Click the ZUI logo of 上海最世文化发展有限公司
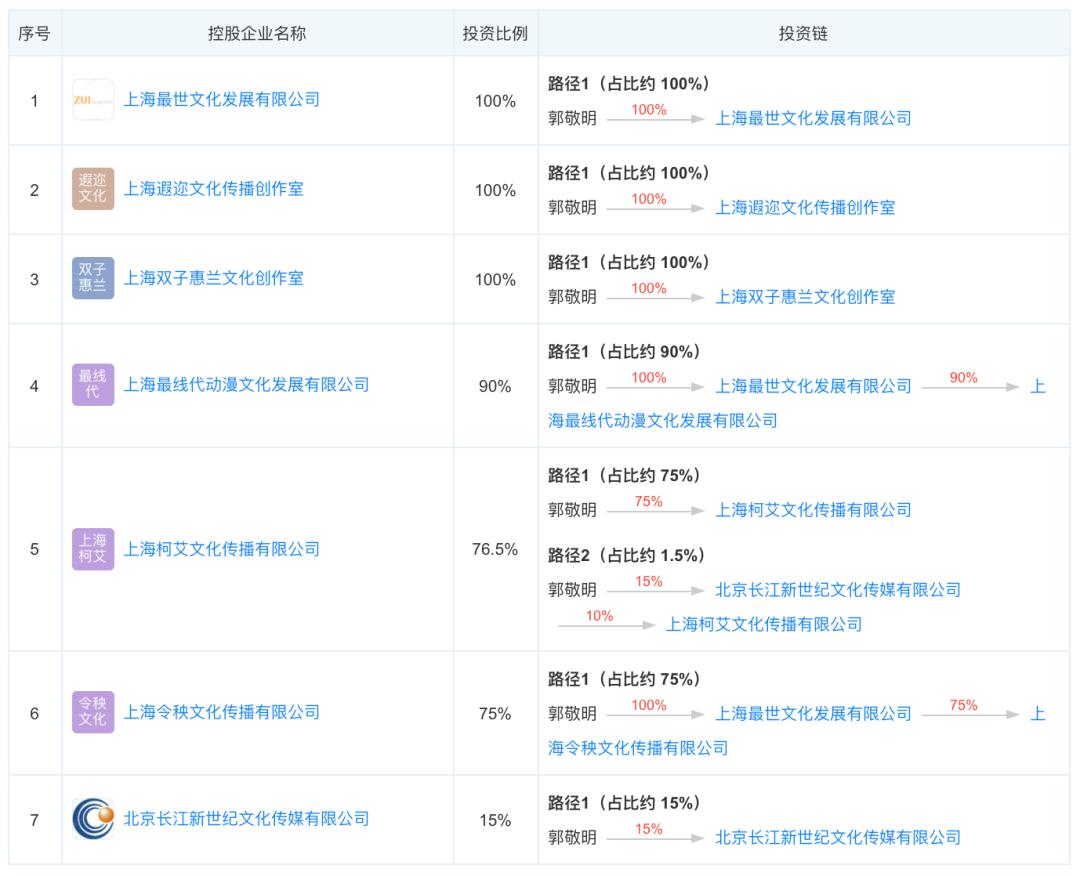The image size is (1080, 876). (x=93, y=100)
